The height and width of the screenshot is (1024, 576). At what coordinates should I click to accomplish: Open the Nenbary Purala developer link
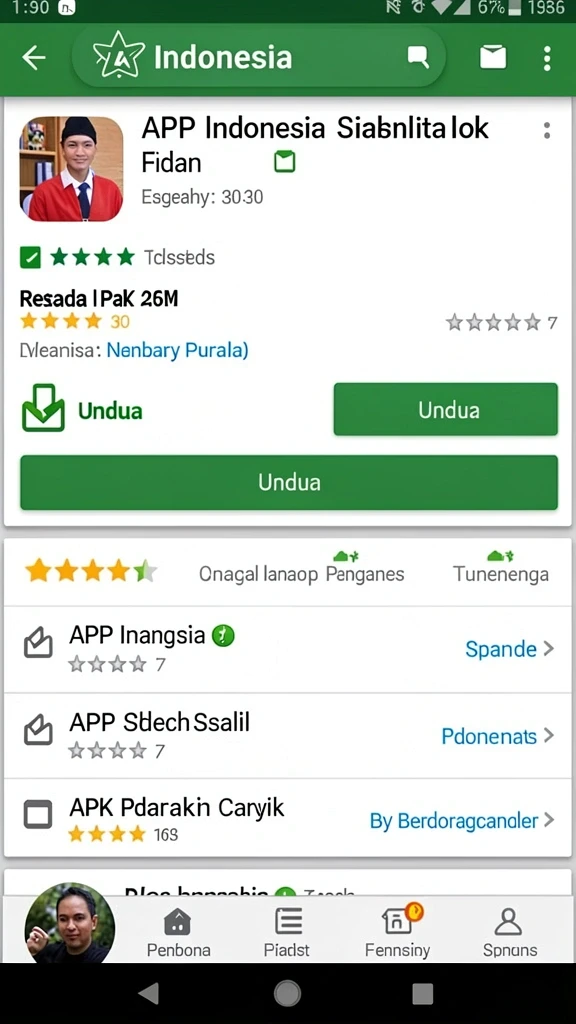[x=178, y=351]
